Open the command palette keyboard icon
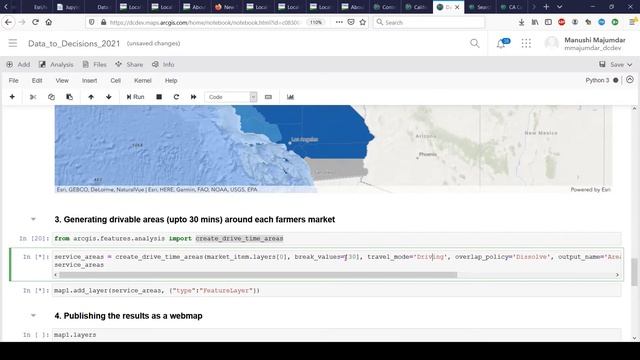The image size is (640, 360). (x=268, y=97)
